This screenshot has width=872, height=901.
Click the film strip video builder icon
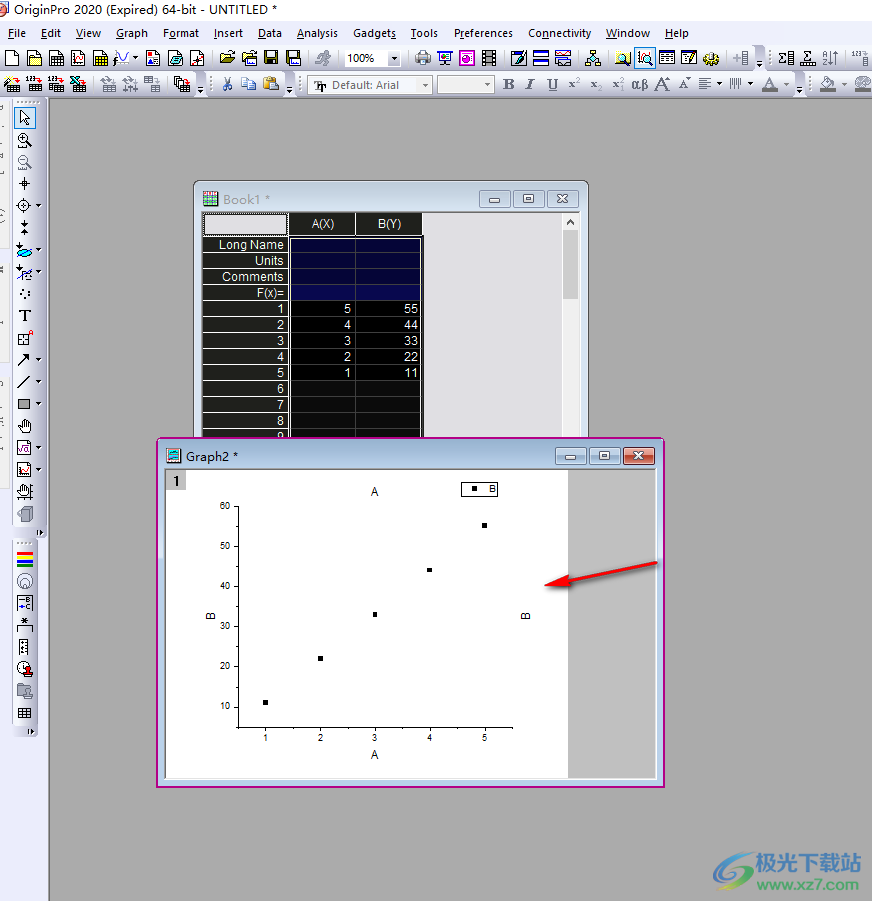click(489, 57)
